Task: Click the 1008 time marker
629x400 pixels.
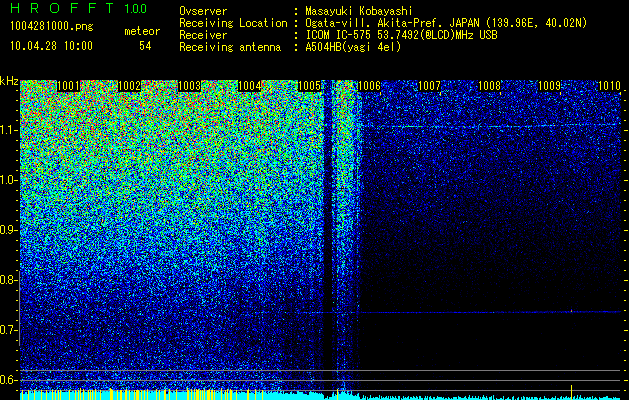Action: pos(489,86)
